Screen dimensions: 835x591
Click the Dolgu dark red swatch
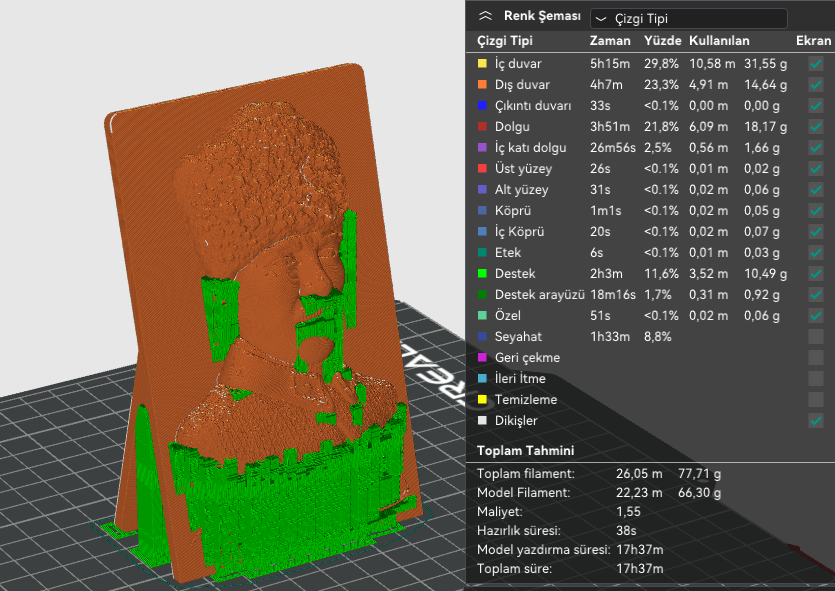482,127
